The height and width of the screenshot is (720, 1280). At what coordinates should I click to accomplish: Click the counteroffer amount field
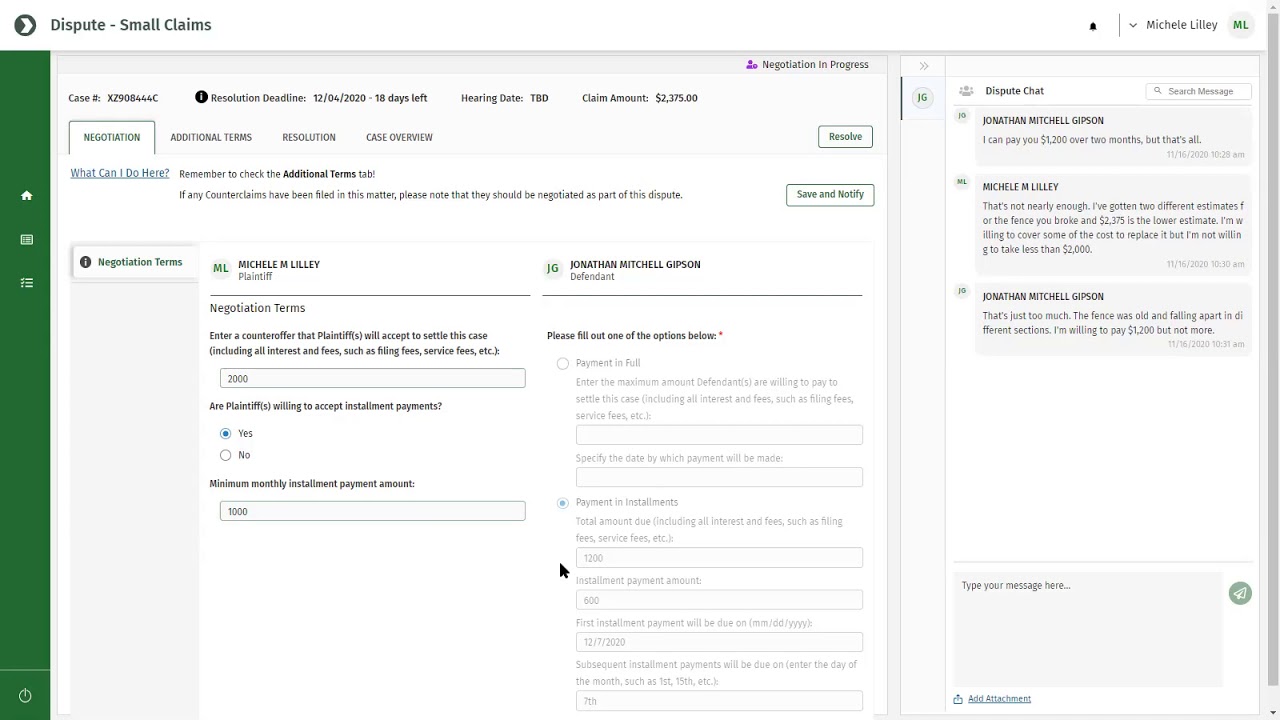[372, 378]
